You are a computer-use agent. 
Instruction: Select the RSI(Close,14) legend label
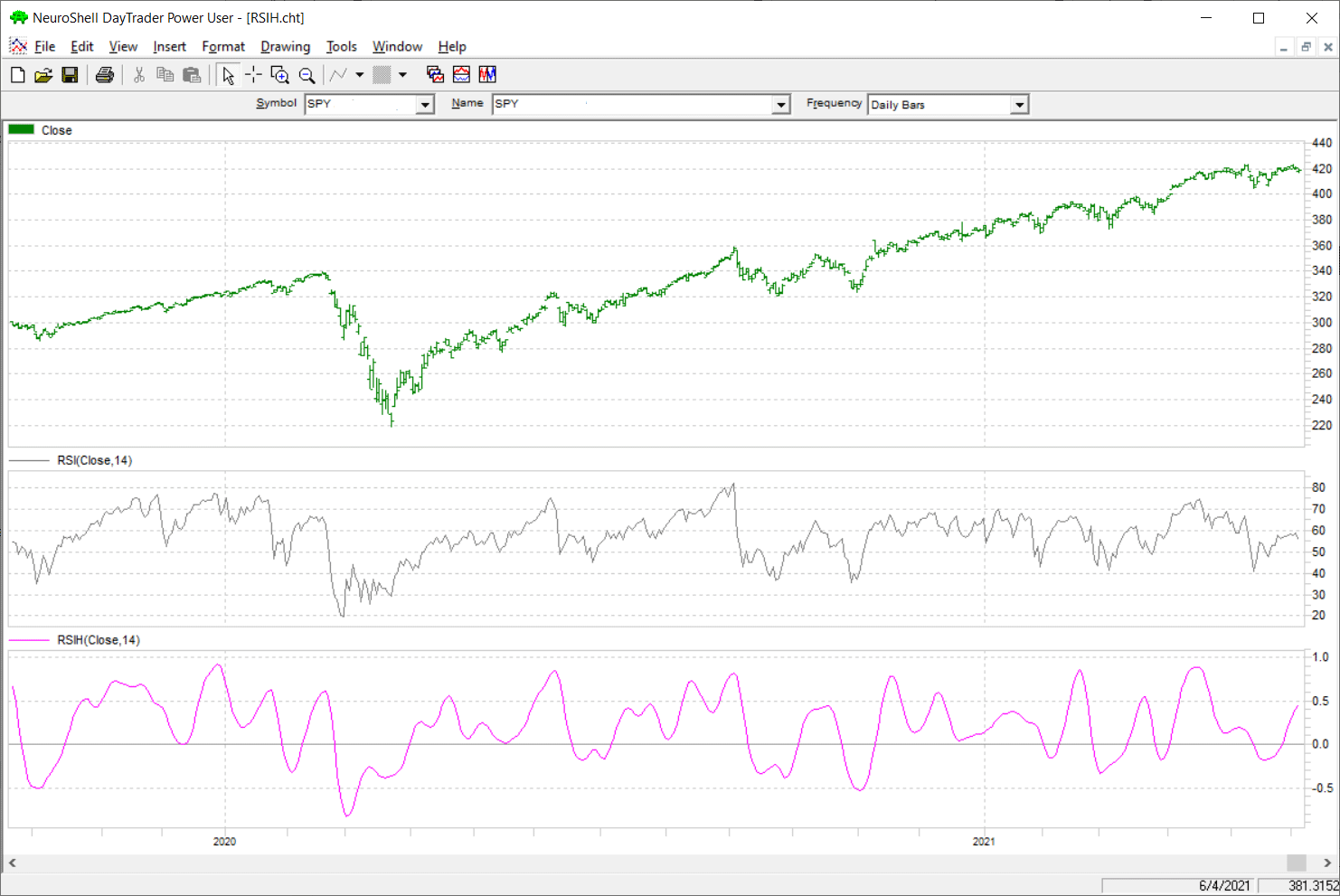pyautogui.click(x=95, y=460)
